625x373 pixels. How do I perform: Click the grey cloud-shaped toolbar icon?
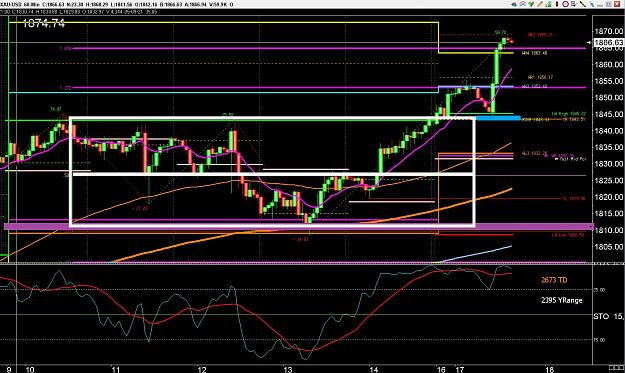click(600, 5)
